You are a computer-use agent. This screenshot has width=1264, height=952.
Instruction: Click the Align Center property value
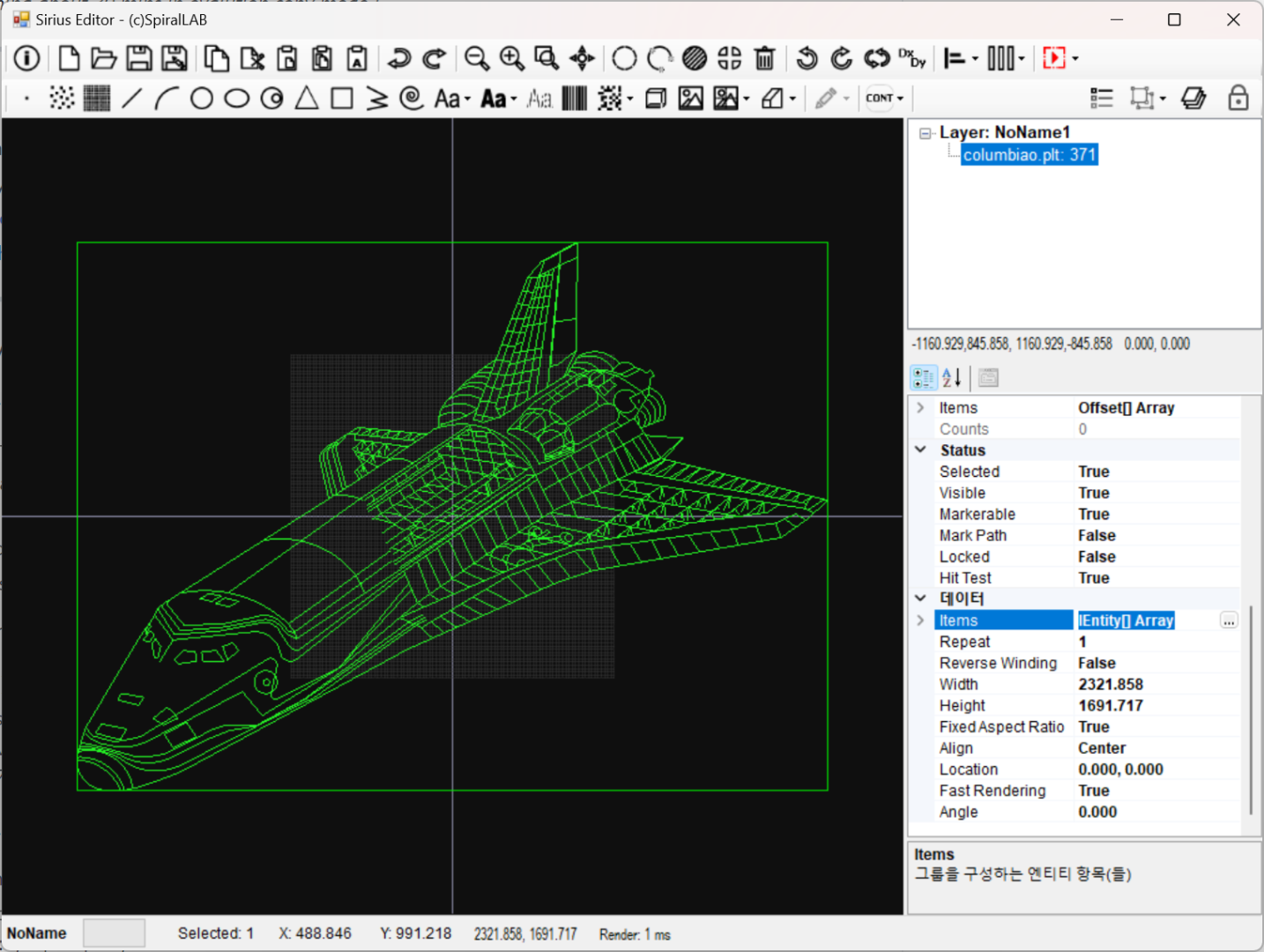(x=1102, y=747)
